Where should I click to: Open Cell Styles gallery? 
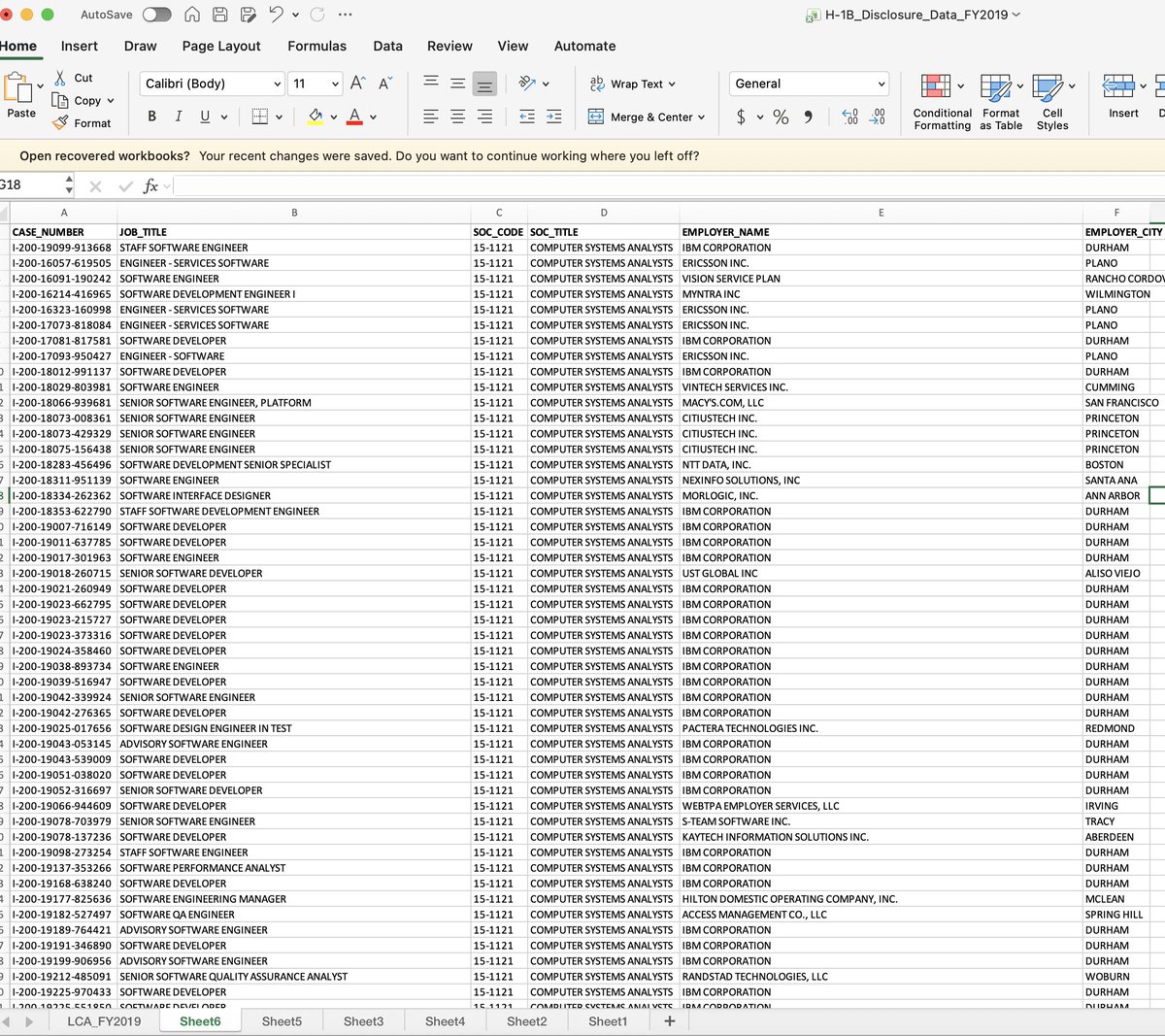(1052, 102)
